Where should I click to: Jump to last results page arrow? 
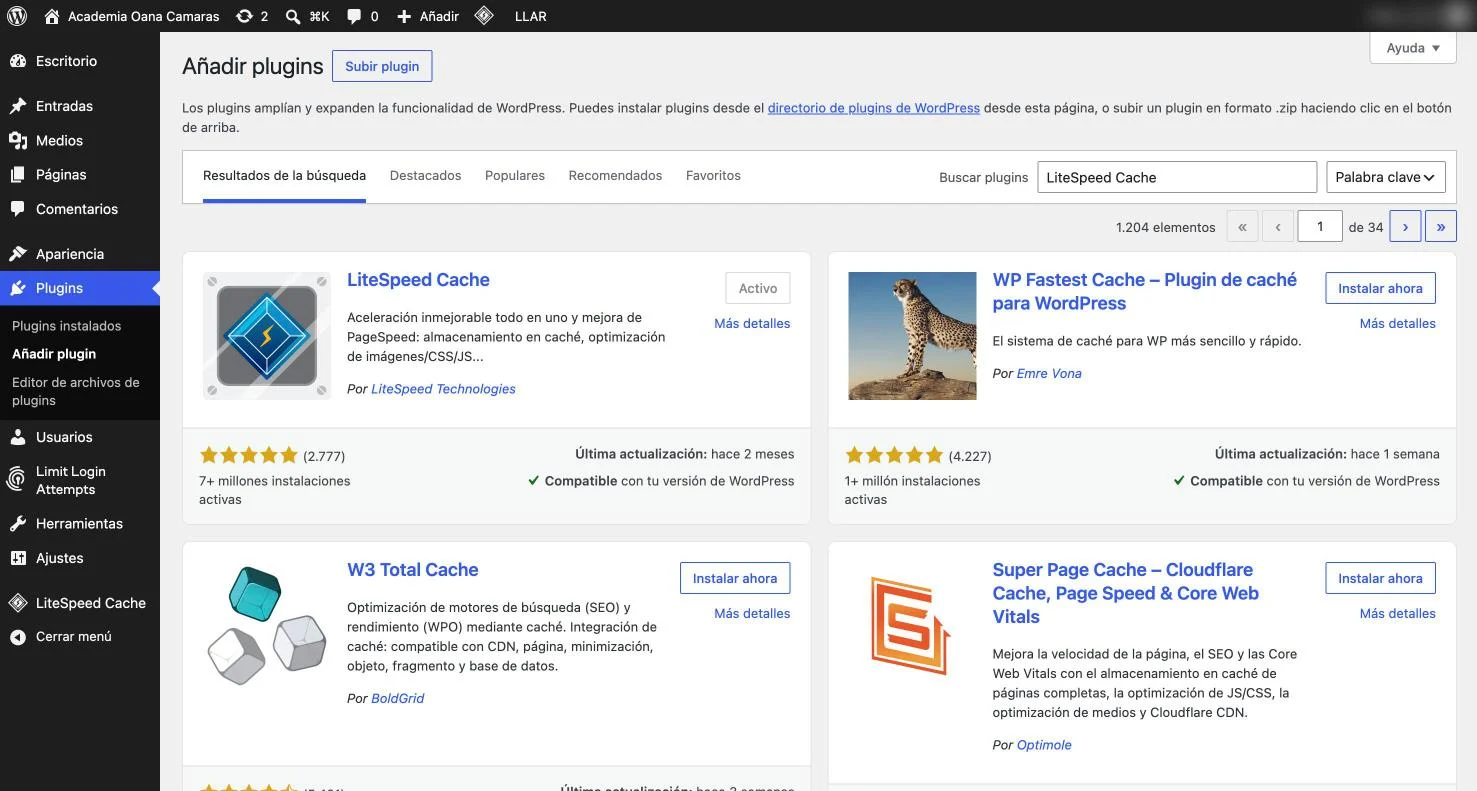(x=1441, y=227)
